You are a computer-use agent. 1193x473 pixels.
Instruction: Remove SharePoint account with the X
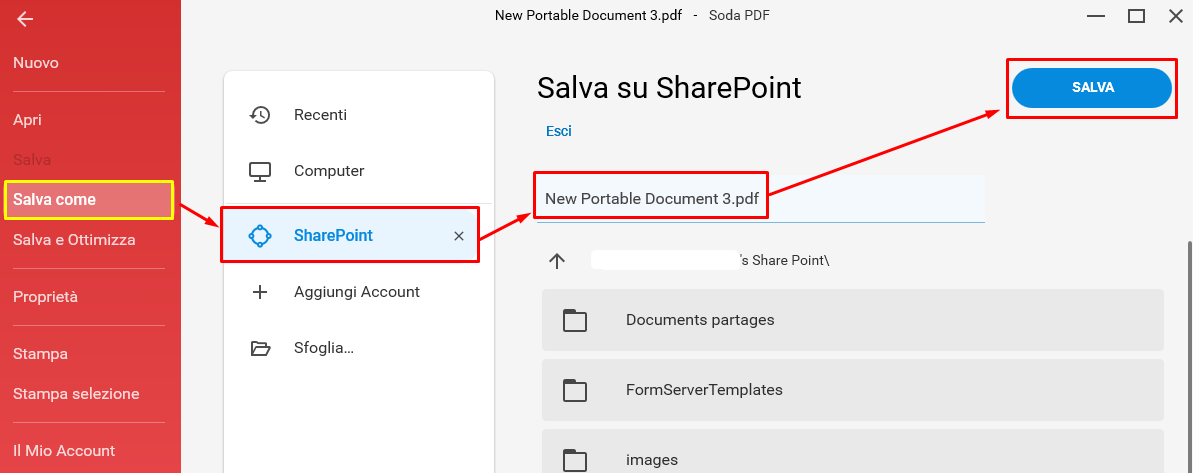(459, 236)
